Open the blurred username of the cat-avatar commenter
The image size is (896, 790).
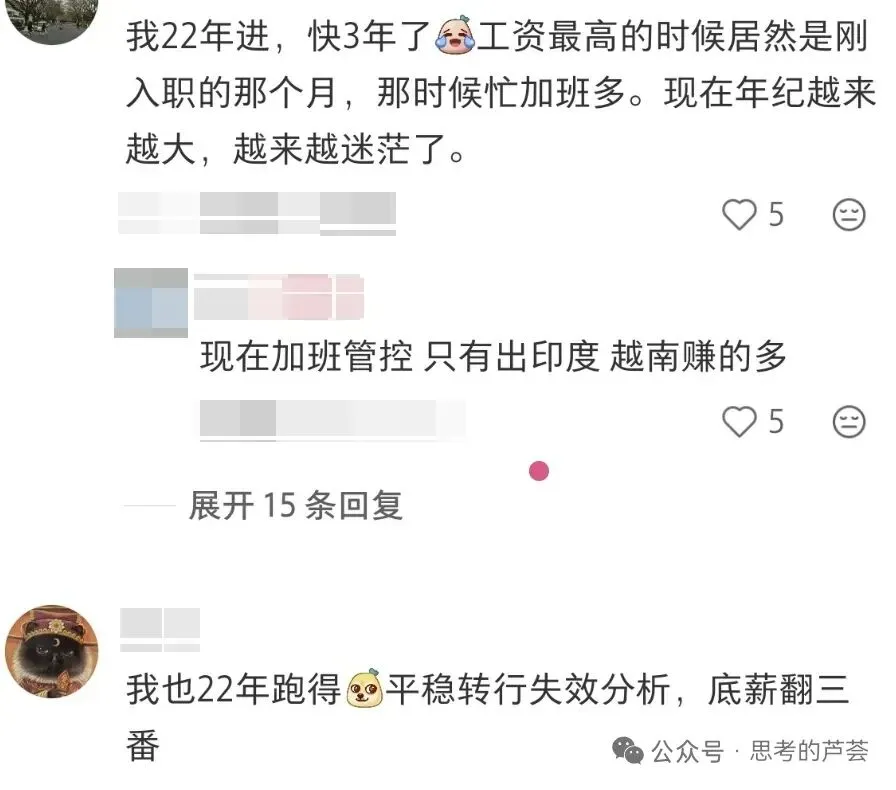tap(160, 629)
